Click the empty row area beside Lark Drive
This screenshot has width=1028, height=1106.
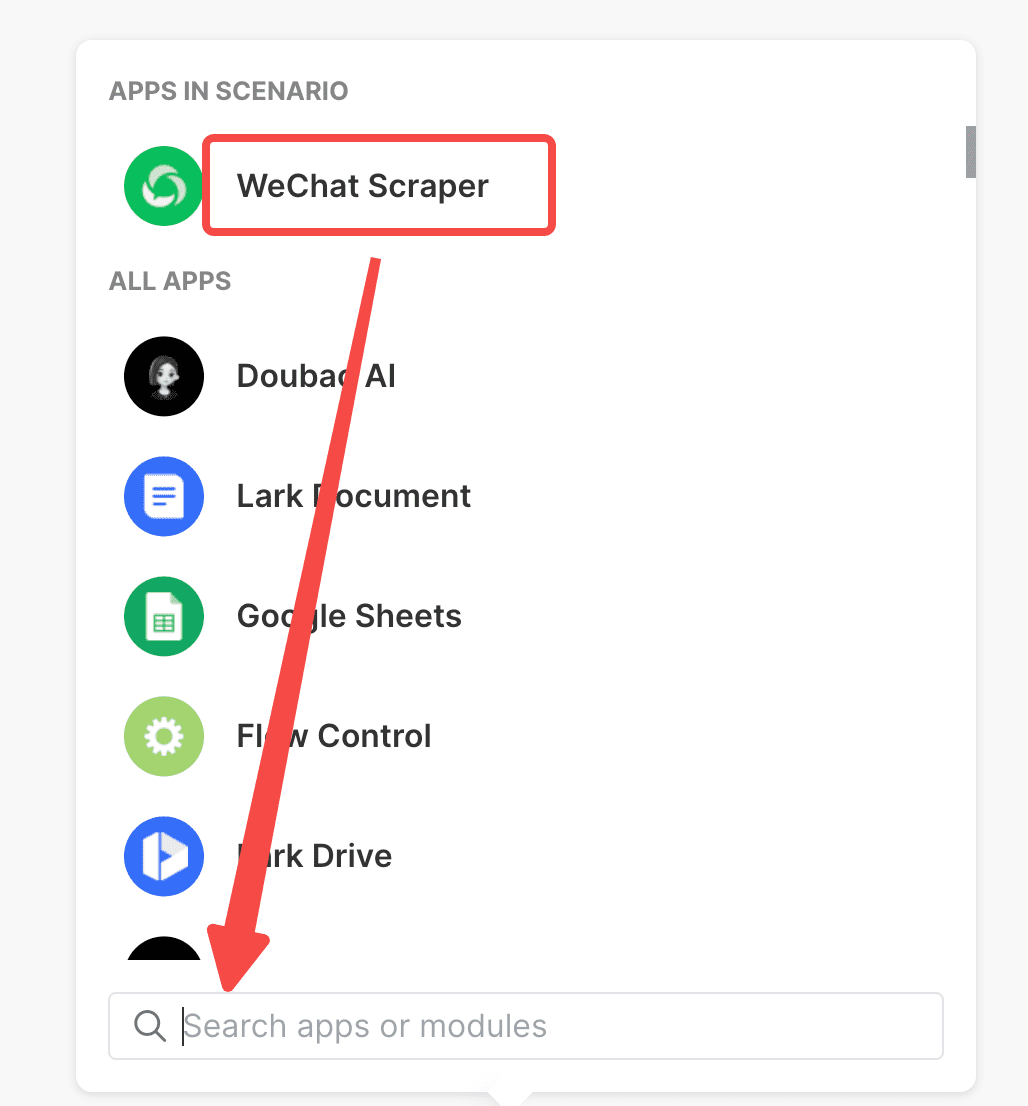(670, 856)
